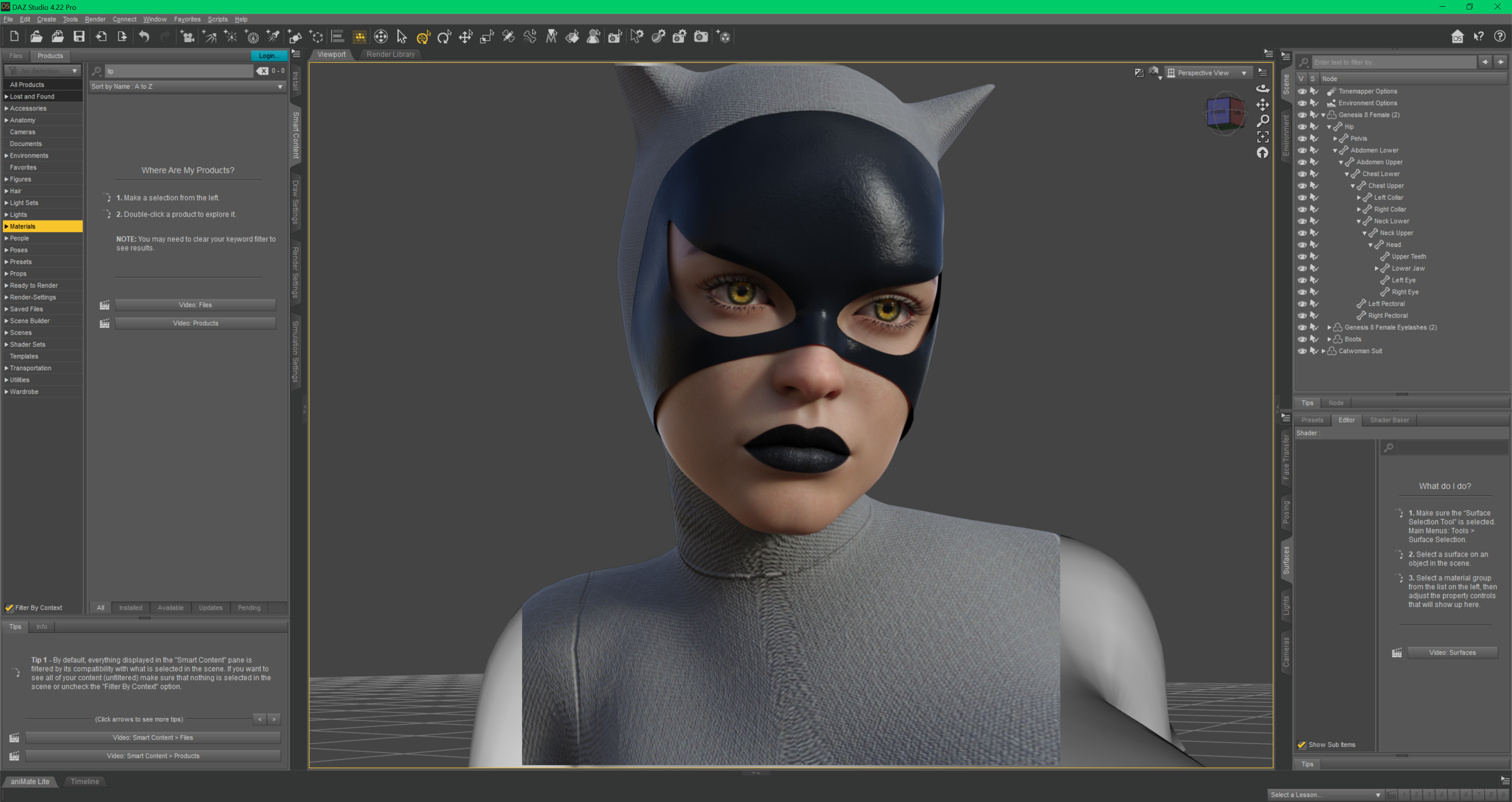
Task: Select the Node Selection arrow tool
Action: (x=402, y=37)
